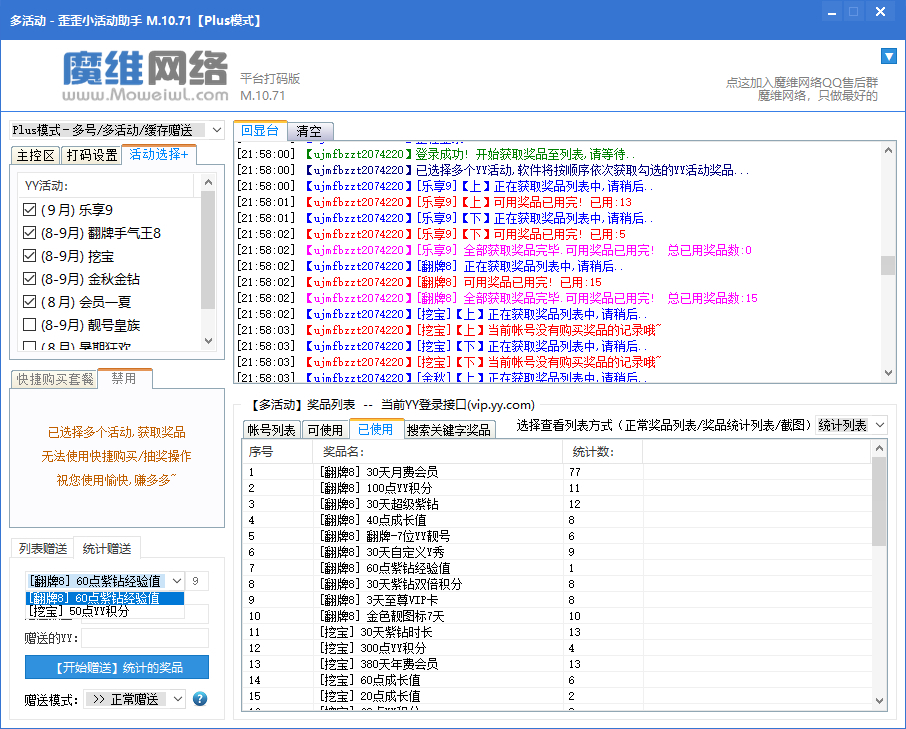Open the 搜索关键字奖品 tab
This screenshot has width=906, height=729.
point(449,430)
